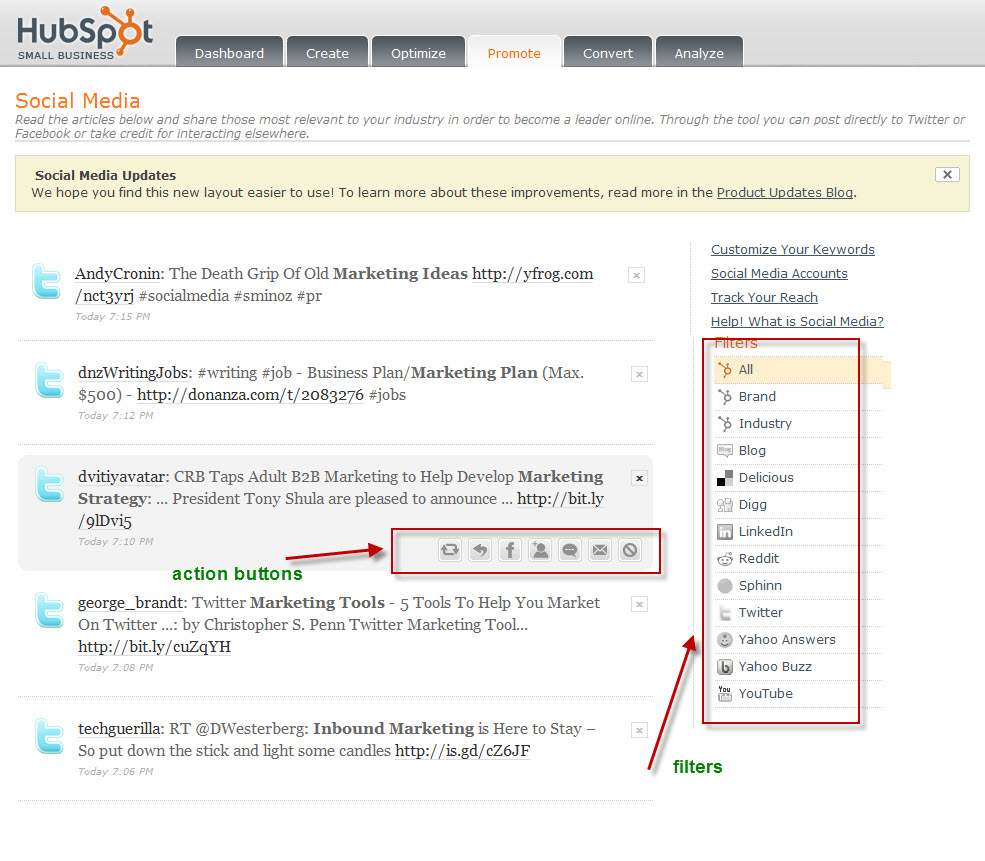The height and width of the screenshot is (861, 985).
Task: Click the follow user action icon
Action: tap(540, 551)
